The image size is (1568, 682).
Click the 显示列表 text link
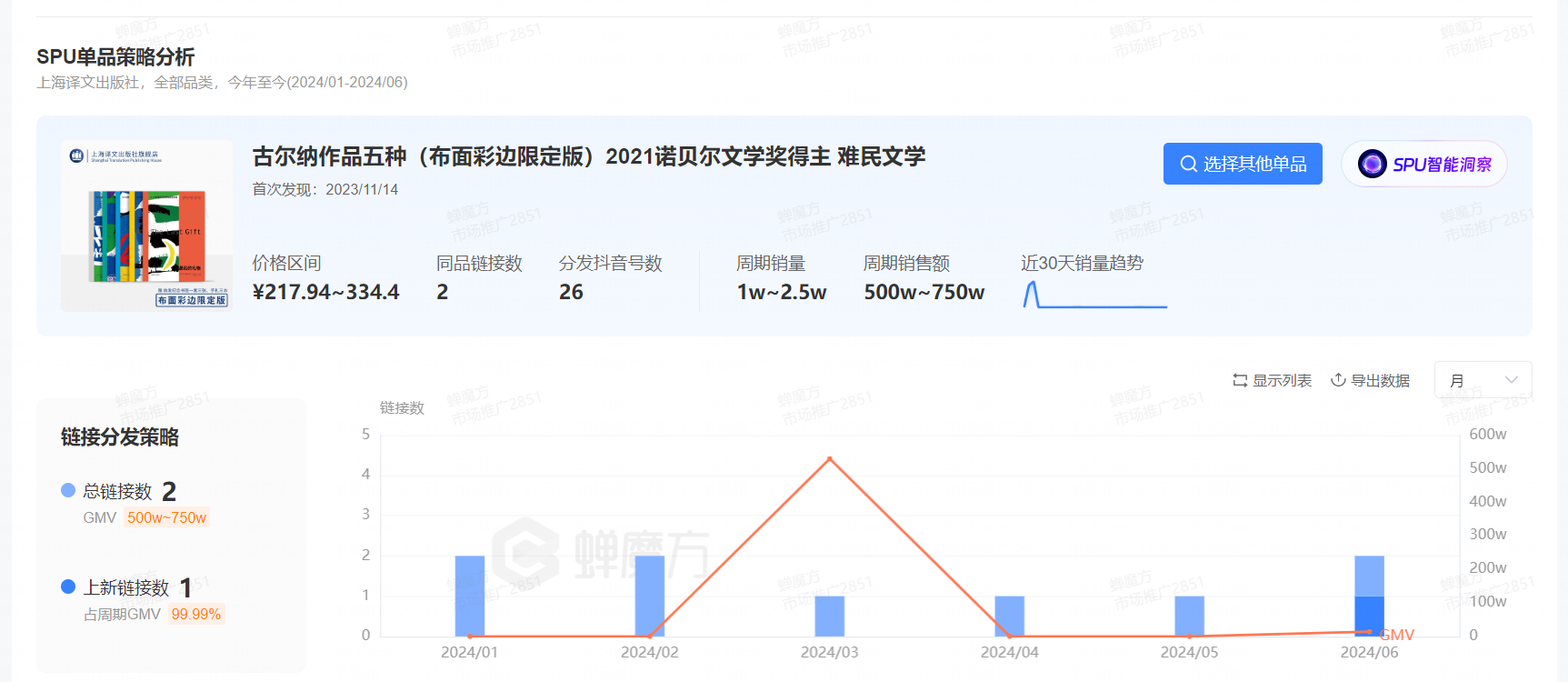1282,380
